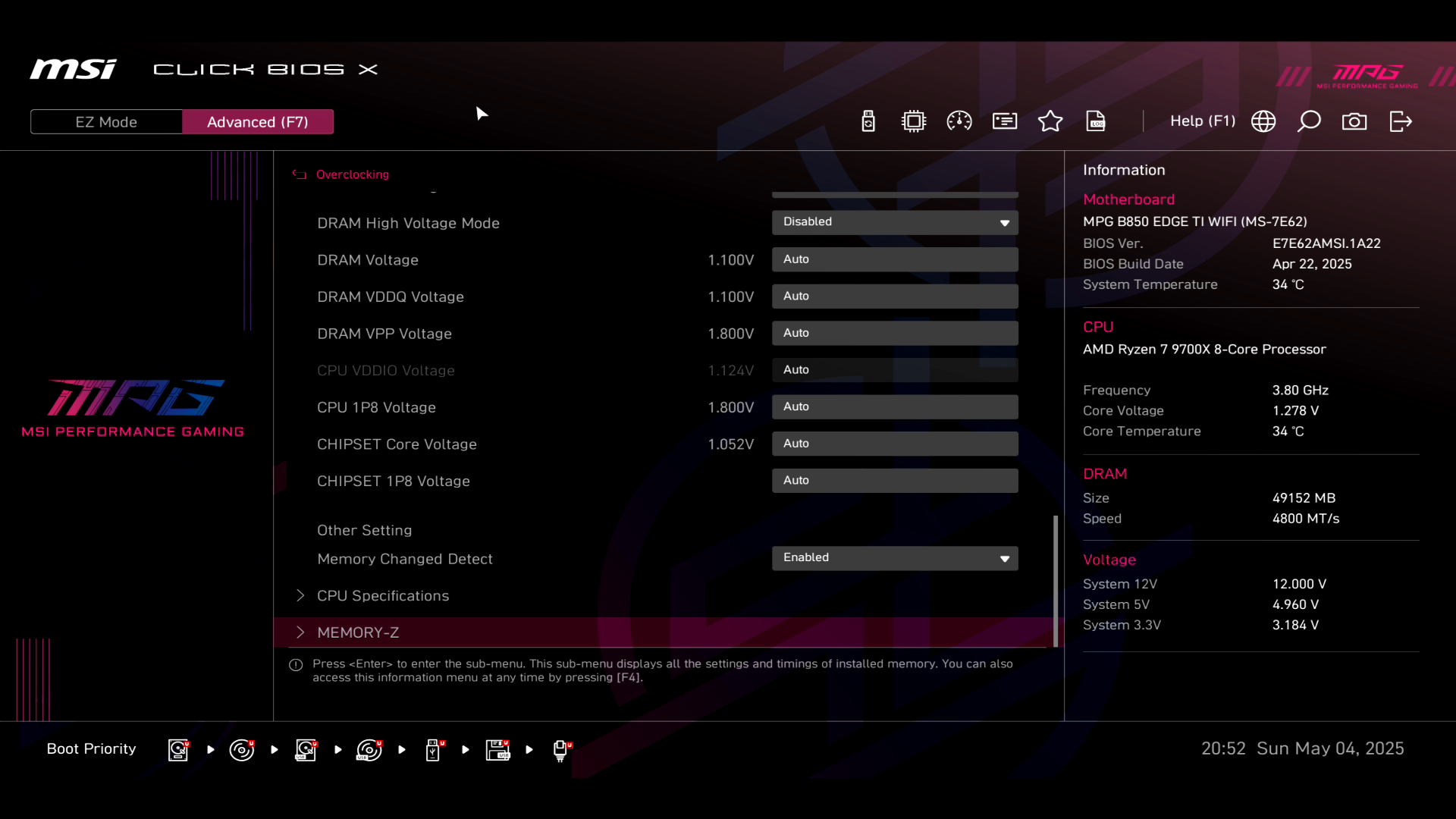
Task: Select Advanced (F7) mode
Action: point(258,122)
